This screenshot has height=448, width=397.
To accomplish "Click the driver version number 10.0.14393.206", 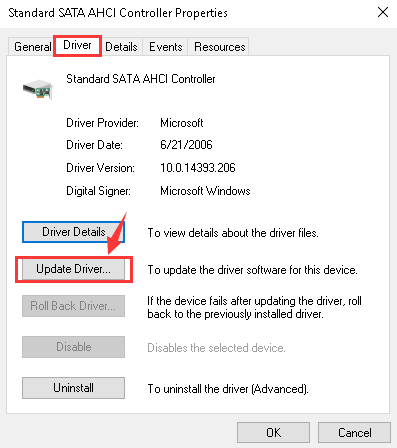I will click(x=198, y=168).
